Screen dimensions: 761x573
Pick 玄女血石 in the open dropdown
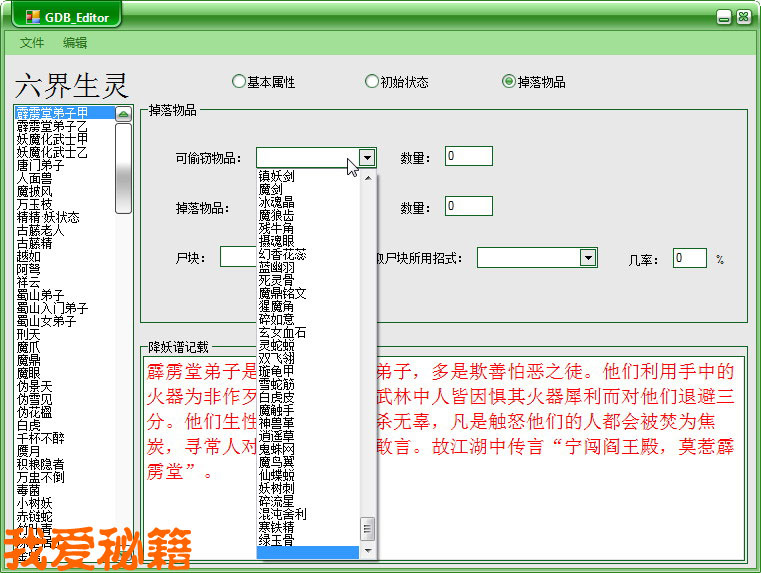point(282,332)
